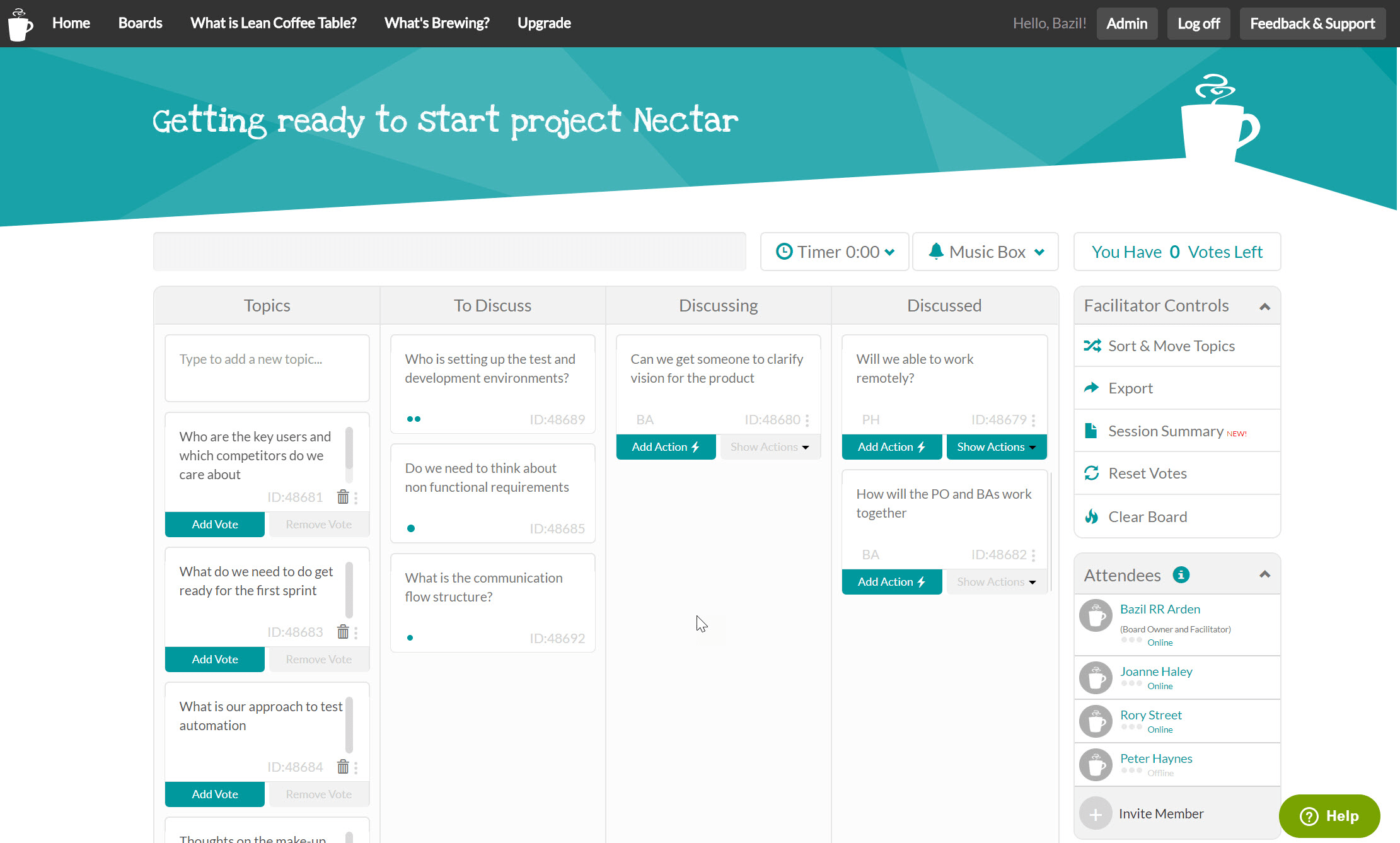
Task: Click trash icon on topic ID:48684
Action: (342, 767)
